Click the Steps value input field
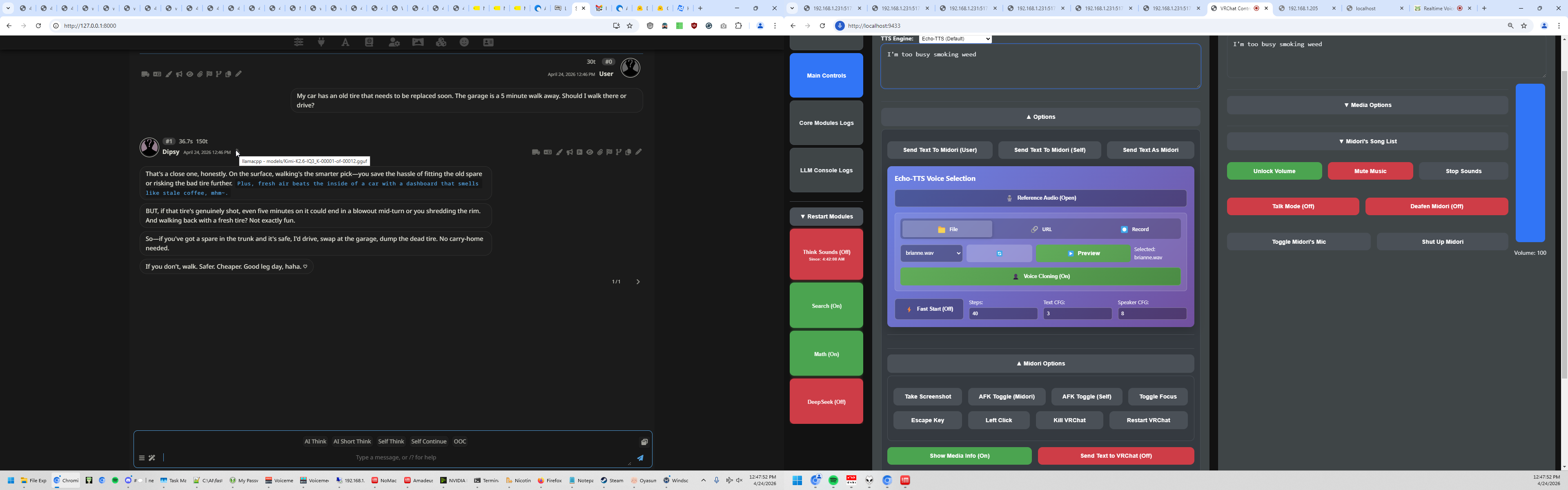The height and width of the screenshot is (490, 1568). click(1002, 314)
